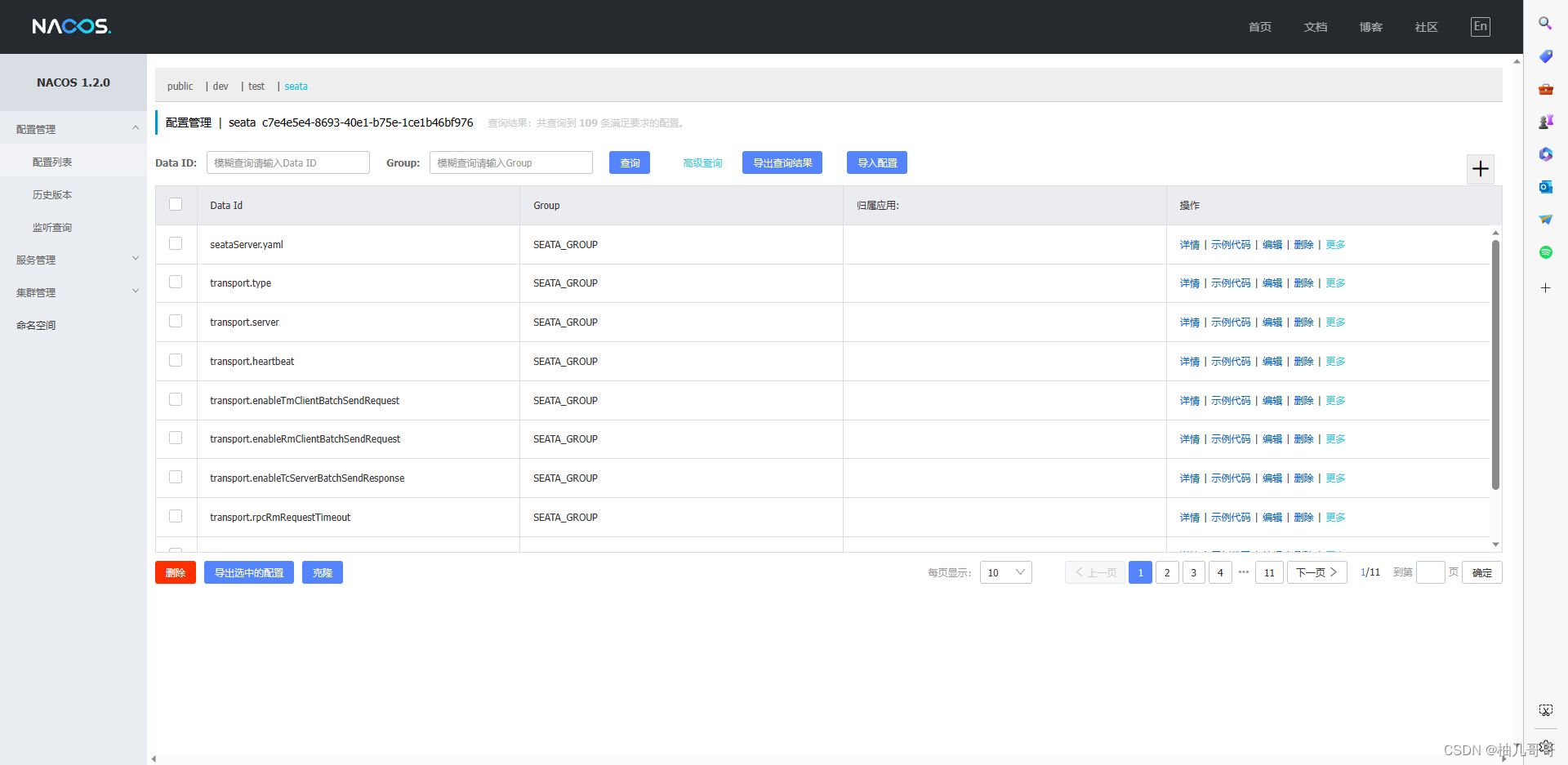1568x765 pixels.
Task: Expand the 集群管理 sidebar section
Action: pyautogui.click(x=73, y=292)
